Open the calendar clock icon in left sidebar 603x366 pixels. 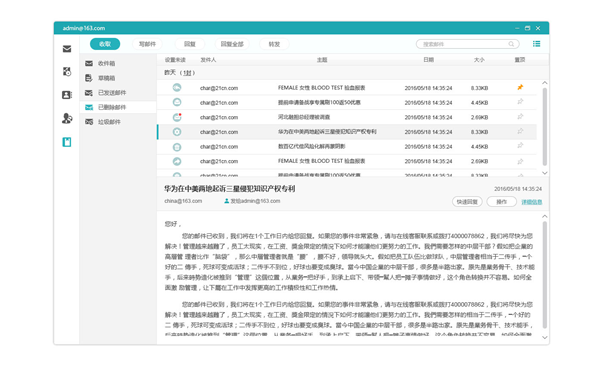click(67, 72)
